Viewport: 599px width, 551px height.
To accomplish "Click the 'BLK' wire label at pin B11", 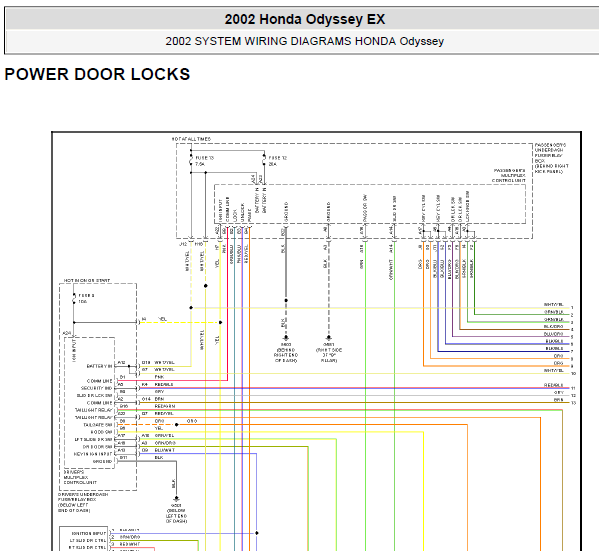I will tap(159, 458).
